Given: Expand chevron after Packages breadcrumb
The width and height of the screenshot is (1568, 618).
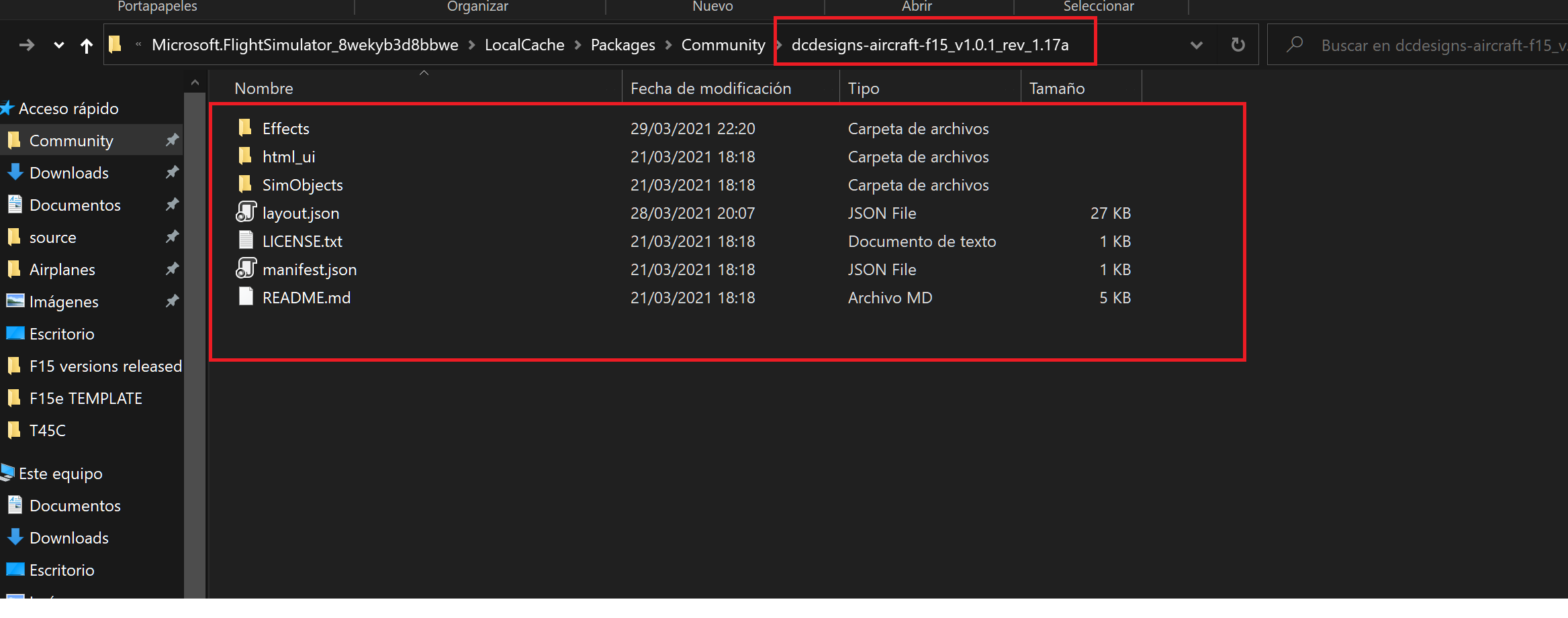Looking at the screenshot, I should 668,45.
